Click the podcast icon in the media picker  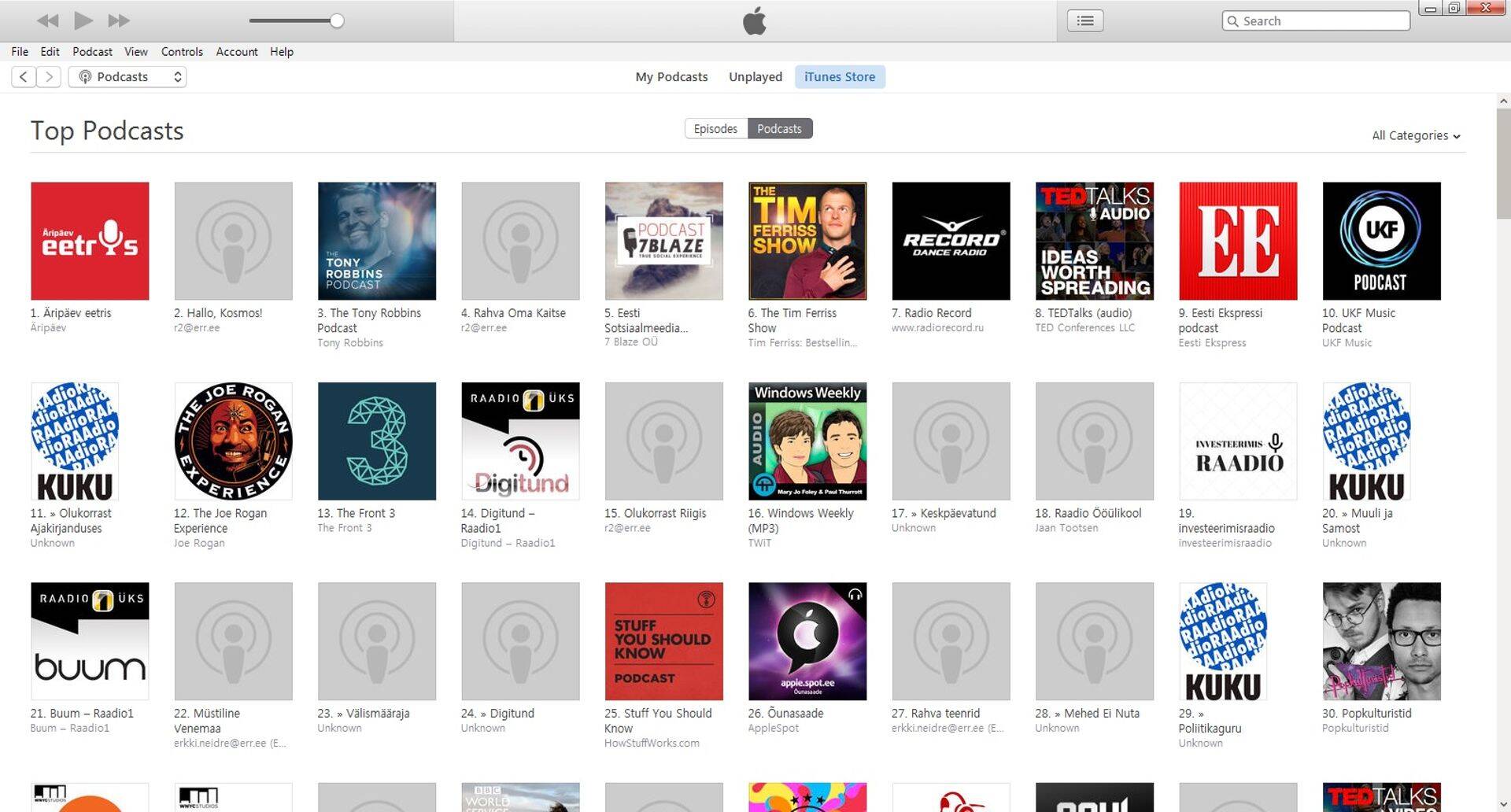85,76
